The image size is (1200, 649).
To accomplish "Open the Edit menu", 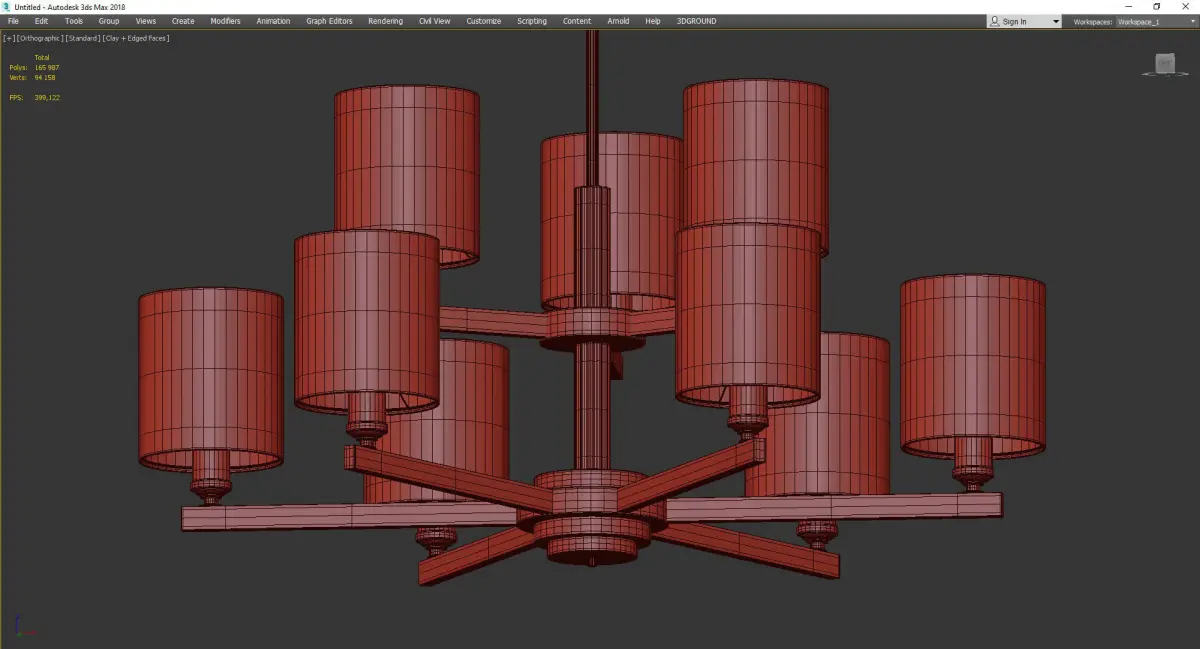I will [x=41, y=21].
